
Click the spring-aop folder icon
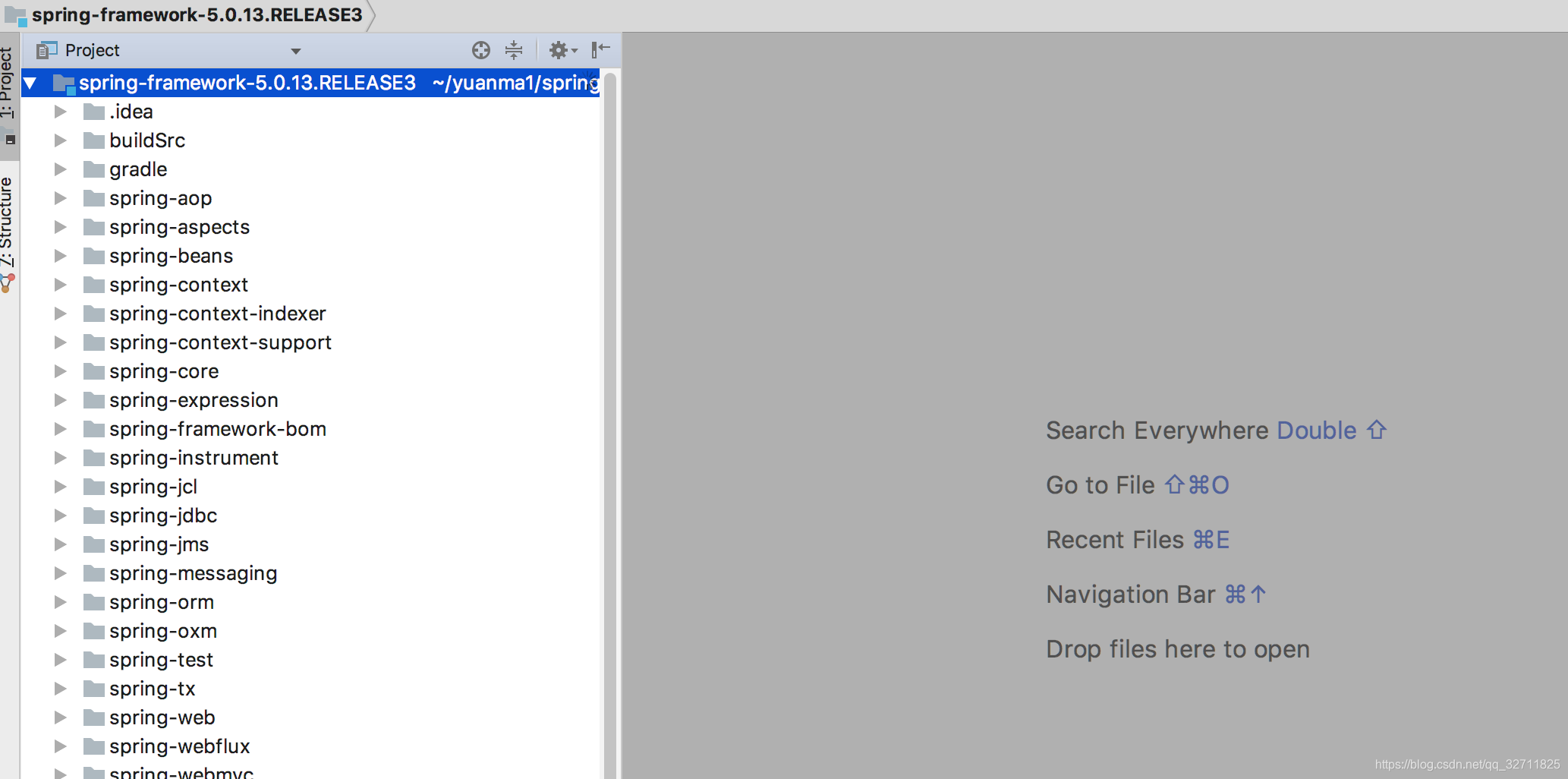pos(94,198)
